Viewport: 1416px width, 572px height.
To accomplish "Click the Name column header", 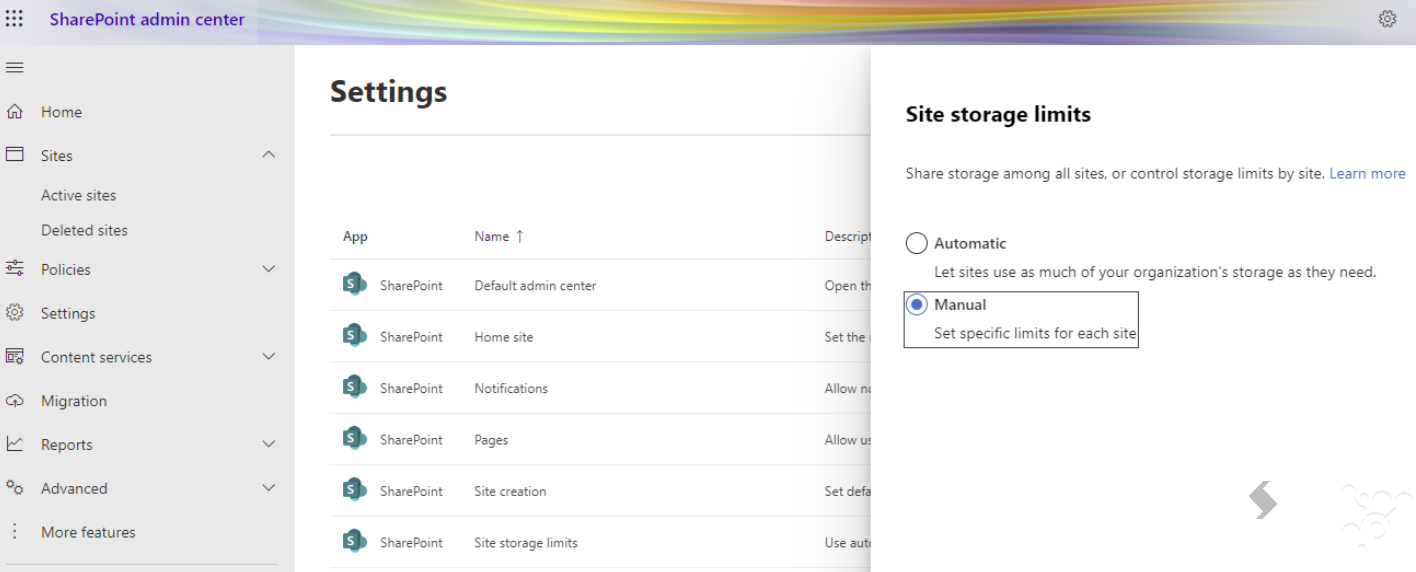I will click(x=492, y=237).
